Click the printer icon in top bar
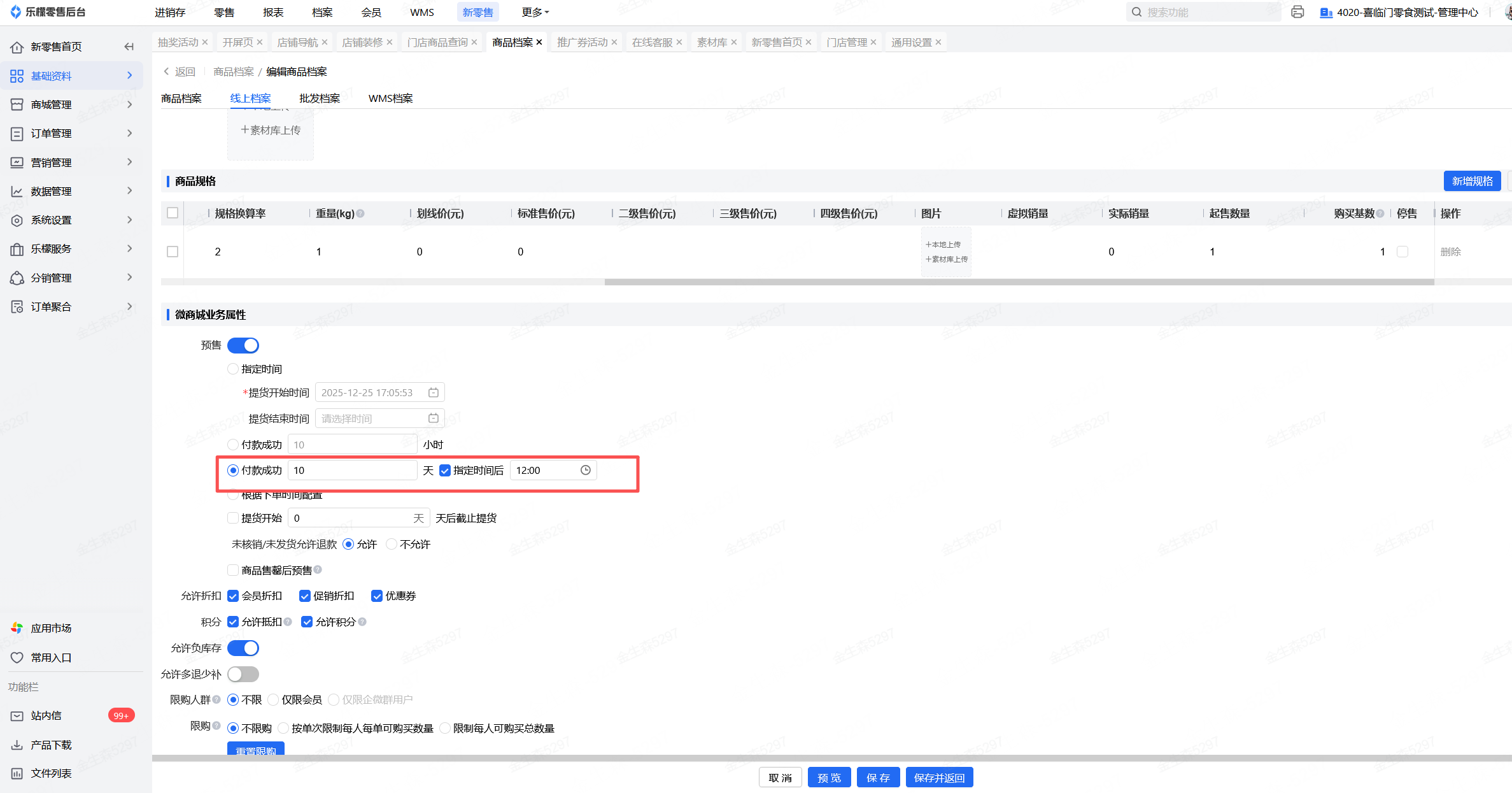This screenshot has width=1512, height=793. [x=1297, y=12]
